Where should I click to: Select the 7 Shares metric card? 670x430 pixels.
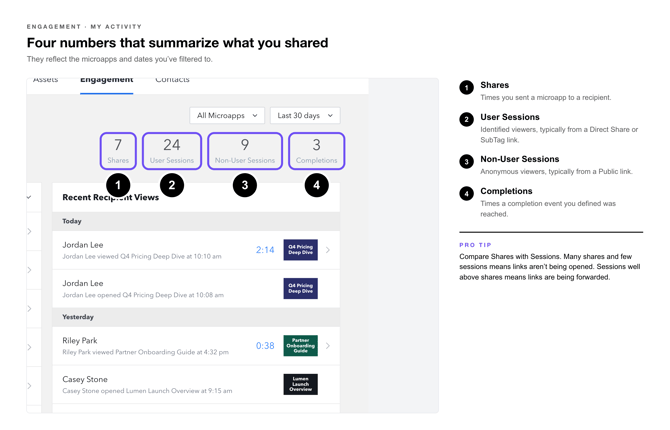(x=118, y=151)
